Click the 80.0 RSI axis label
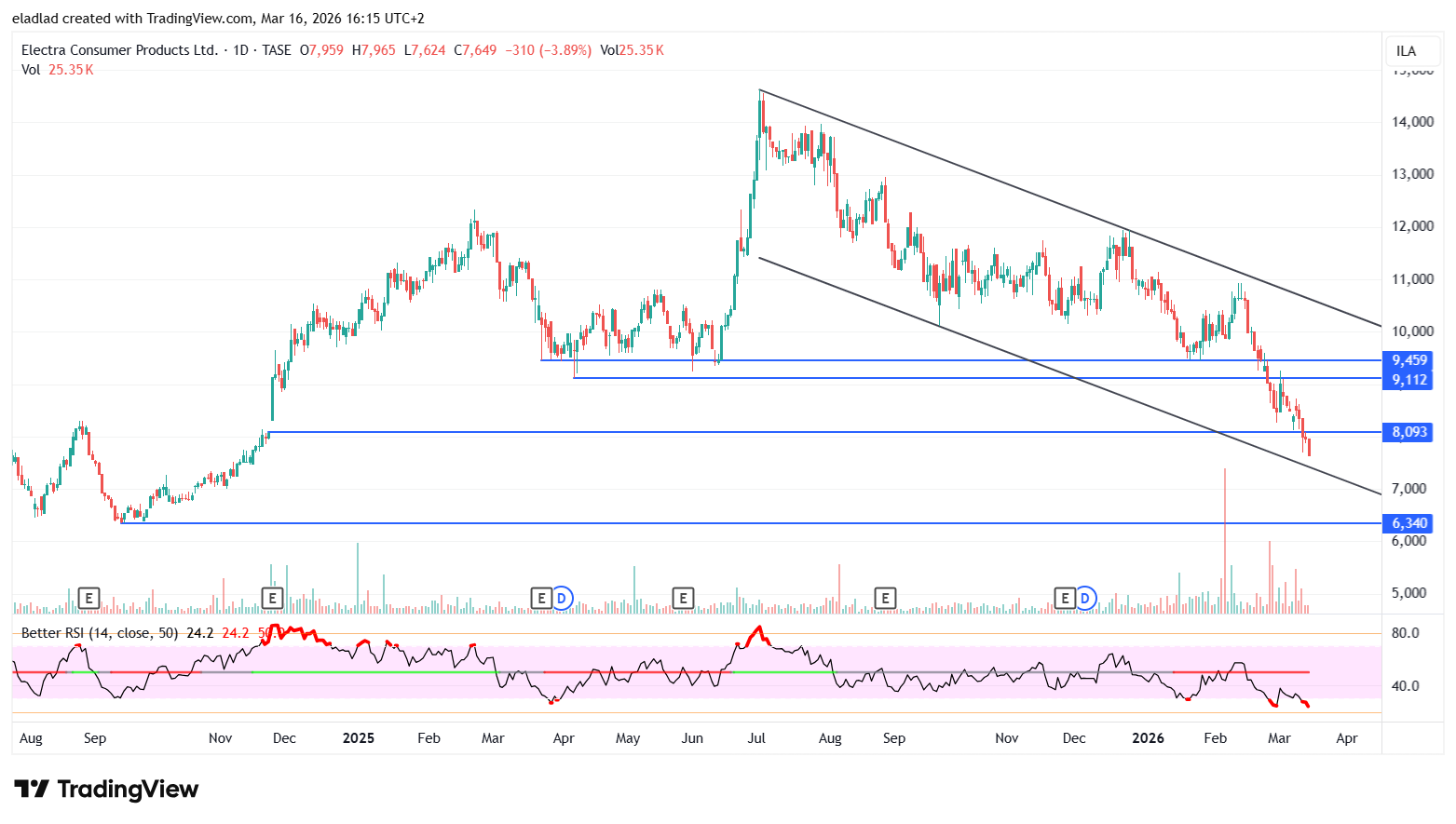Screen dimensions: 1456x824 pyautogui.click(x=1406, y=633)
